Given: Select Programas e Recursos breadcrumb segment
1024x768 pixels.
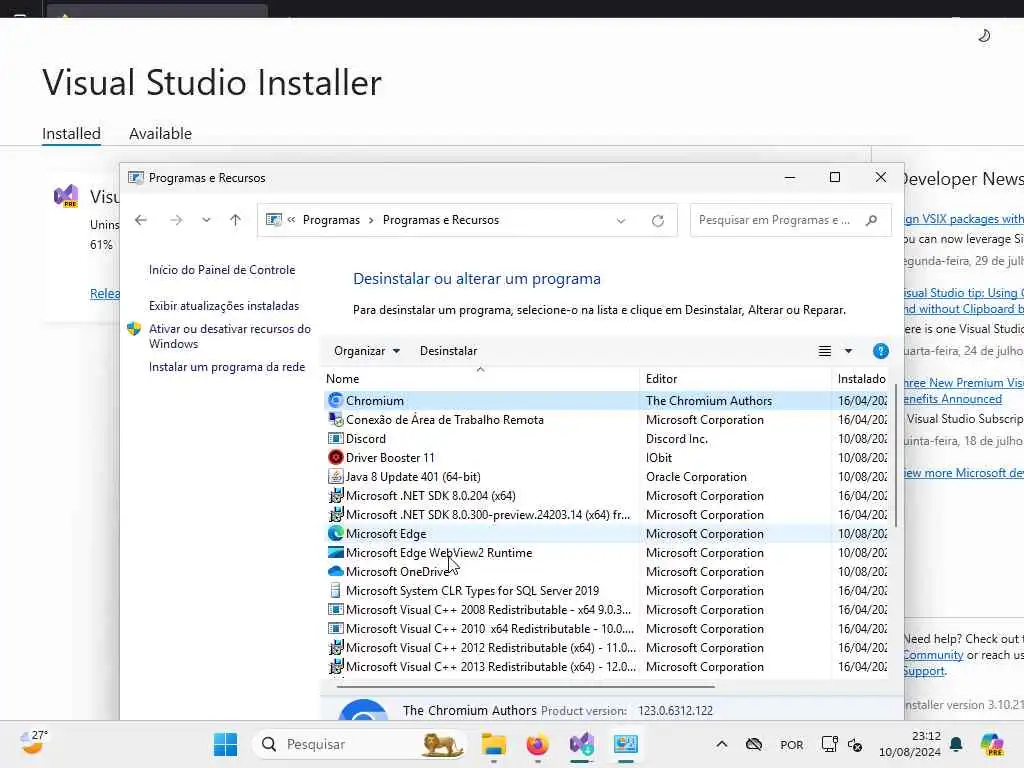Looking at the screenshot, I should tap(441, 220).
